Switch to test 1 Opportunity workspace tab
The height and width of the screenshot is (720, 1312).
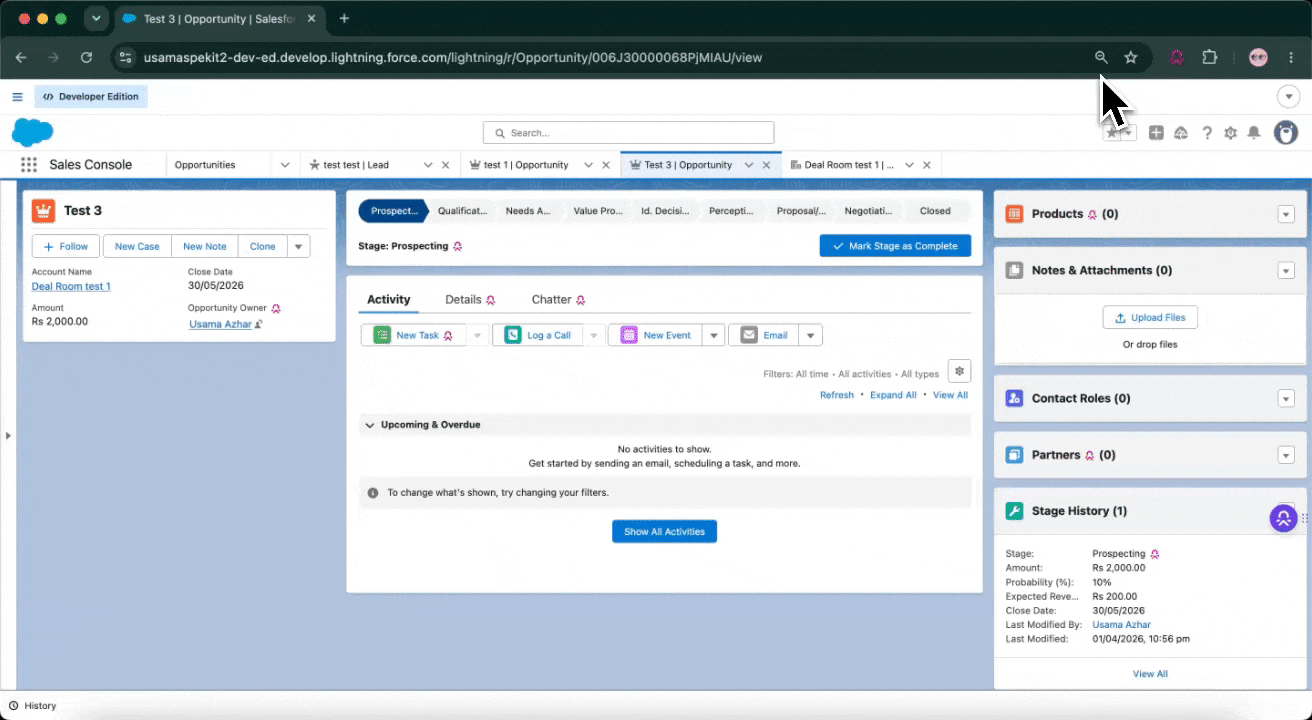[525, 165]
